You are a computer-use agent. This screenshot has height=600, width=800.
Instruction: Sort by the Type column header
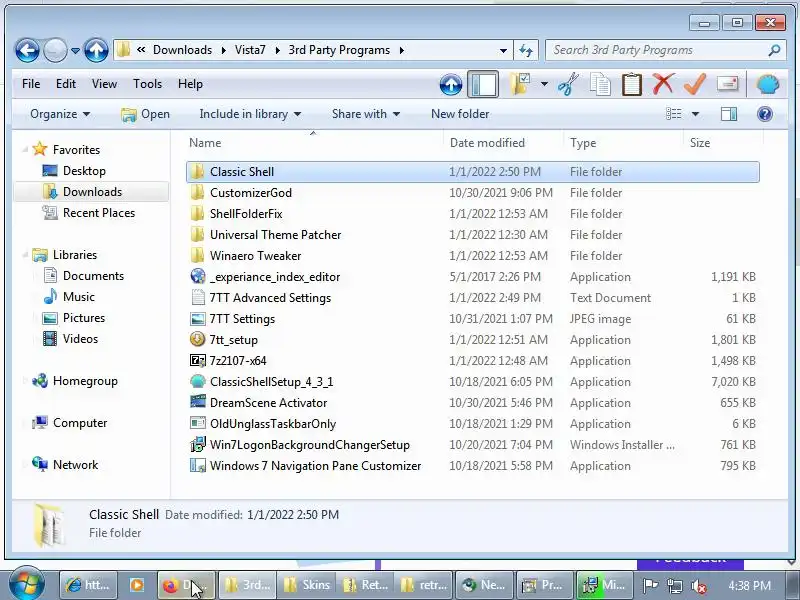pyautogui.click(x=623, y=143)
